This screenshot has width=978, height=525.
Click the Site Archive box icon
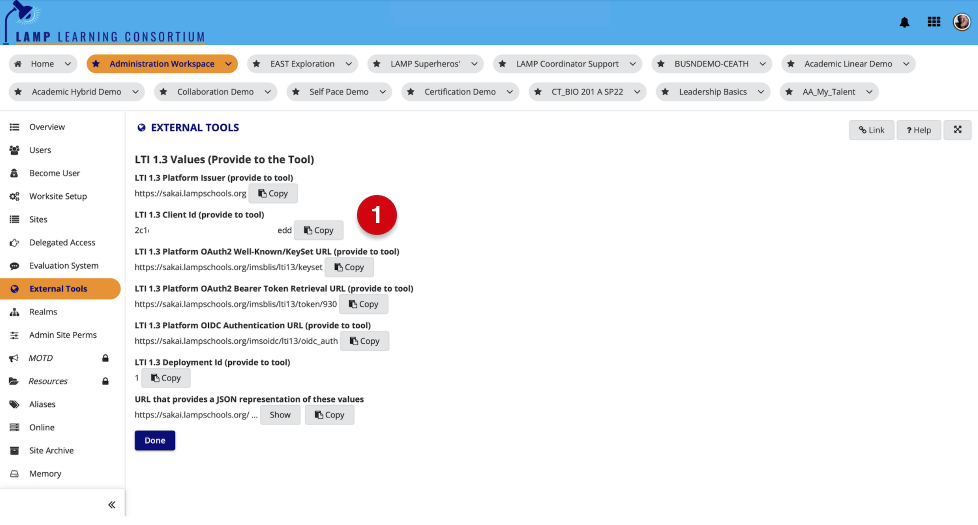click(14, 451)
